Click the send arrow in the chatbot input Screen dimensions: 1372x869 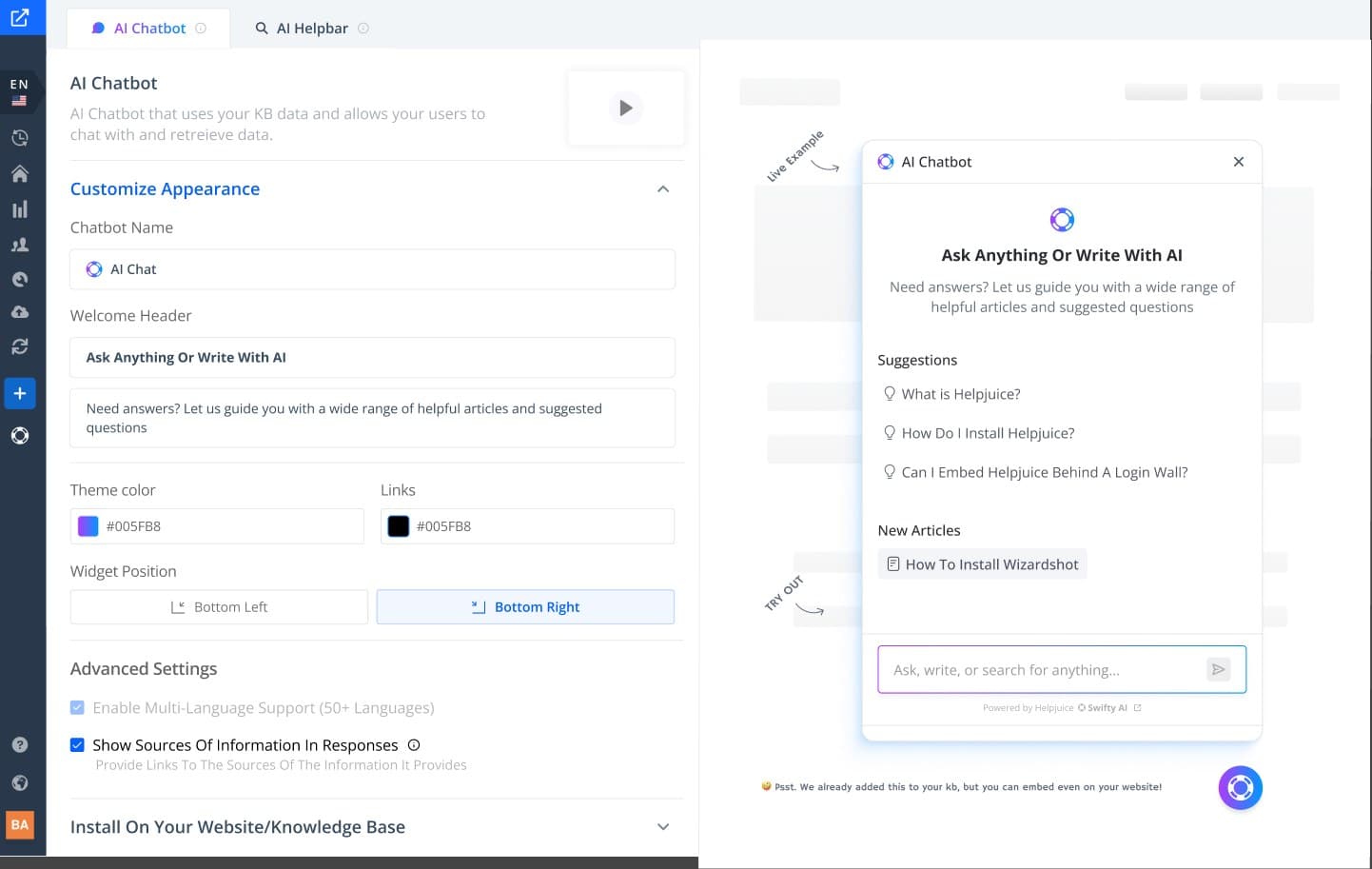pyautogui.click(x=1218, y=669)
